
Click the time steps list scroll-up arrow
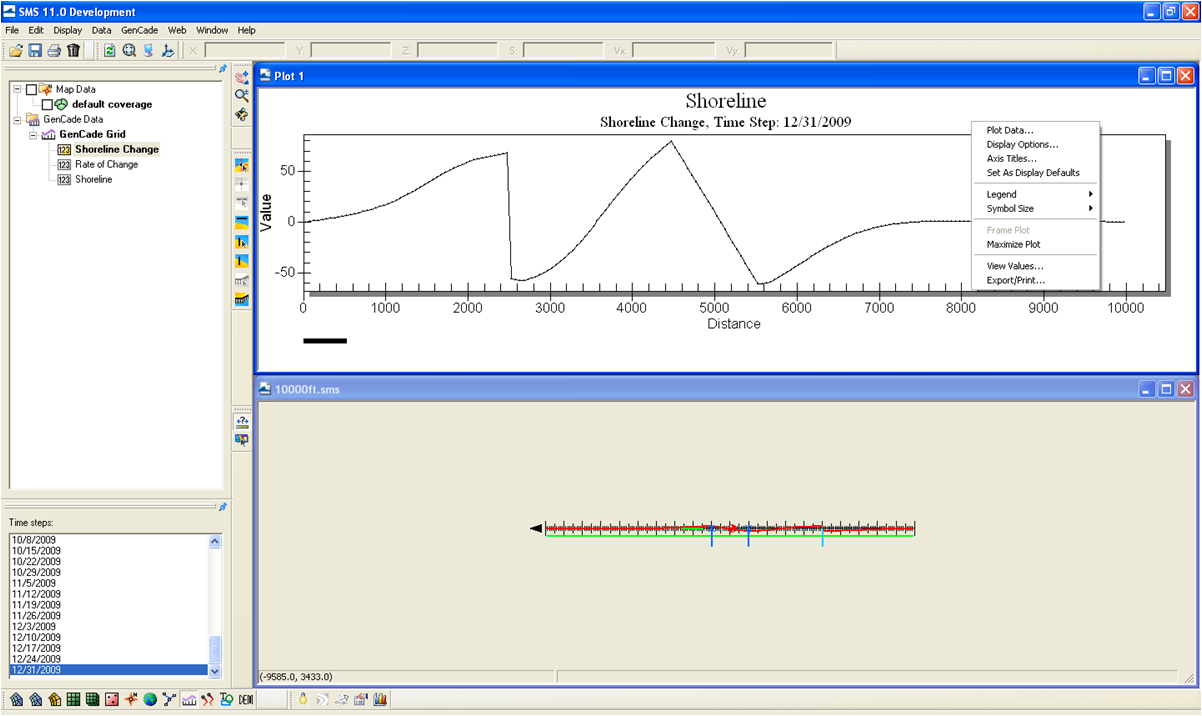click(215, 541)
